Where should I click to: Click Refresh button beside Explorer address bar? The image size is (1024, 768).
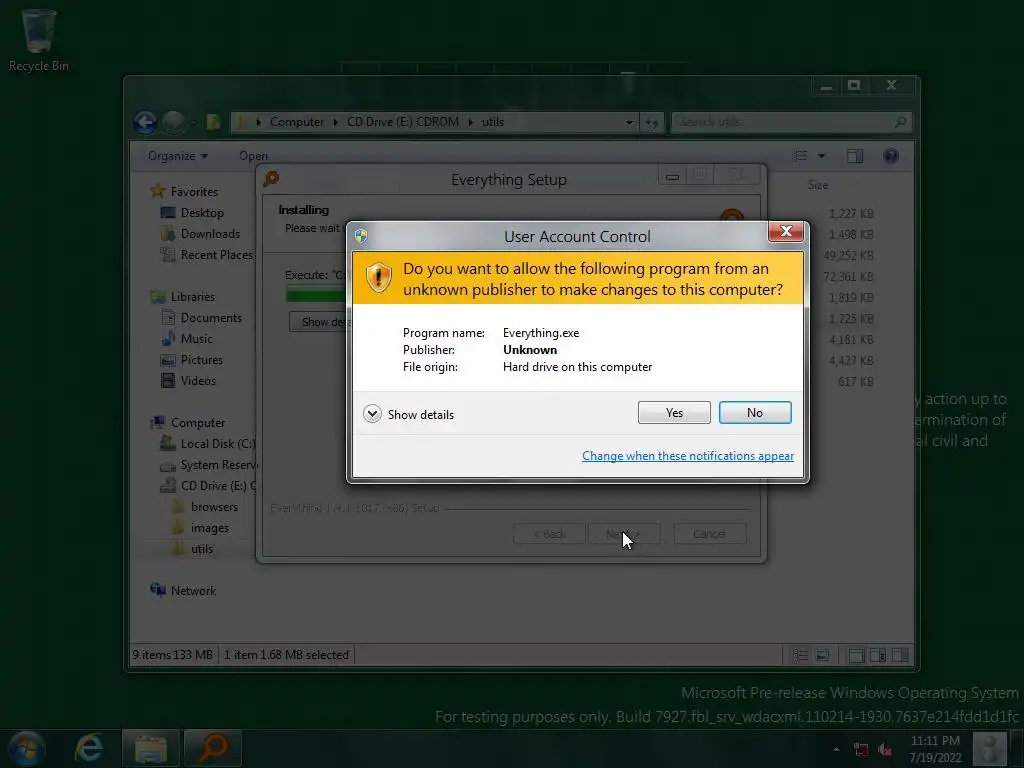click(652, 122)
